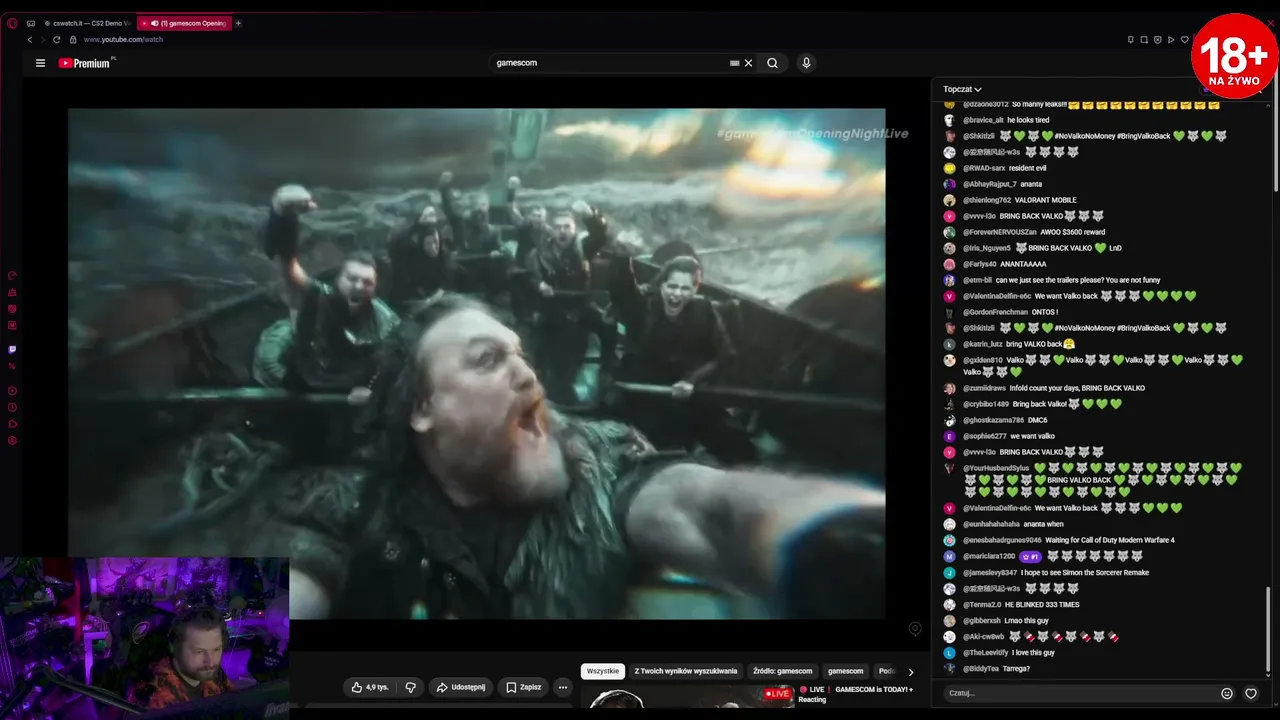Select the gamescom Opening Night tab
The width and height of the screenshot is (1280, 720).
point(184,23)
